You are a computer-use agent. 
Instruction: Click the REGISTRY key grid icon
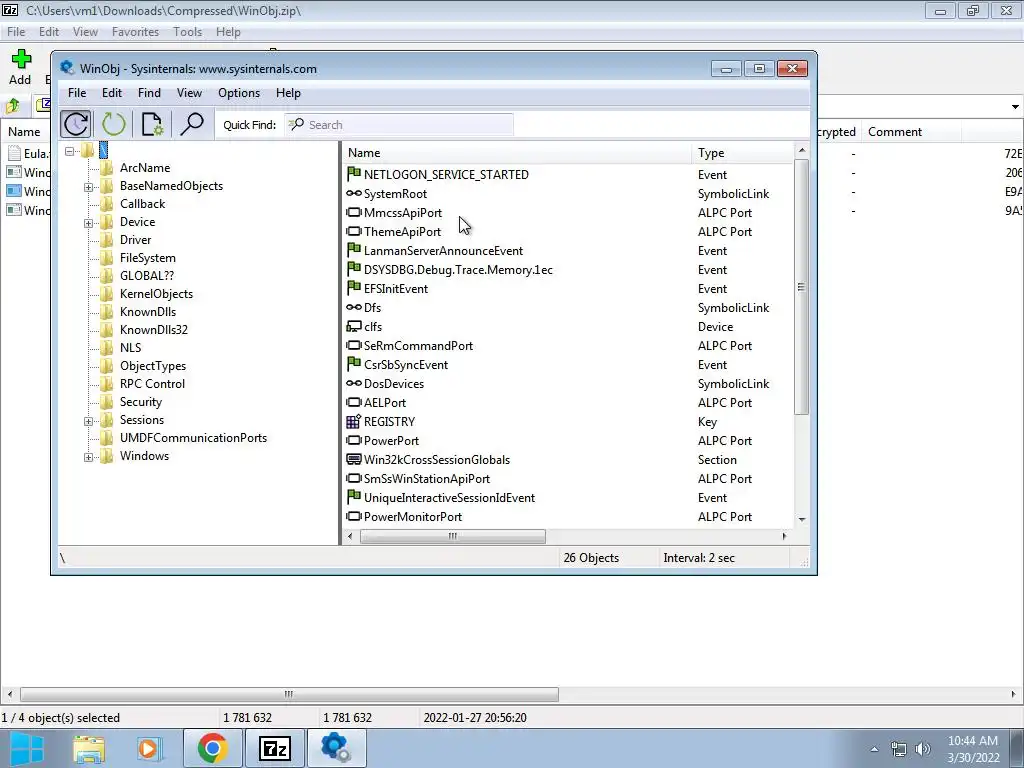coord(353,422)
